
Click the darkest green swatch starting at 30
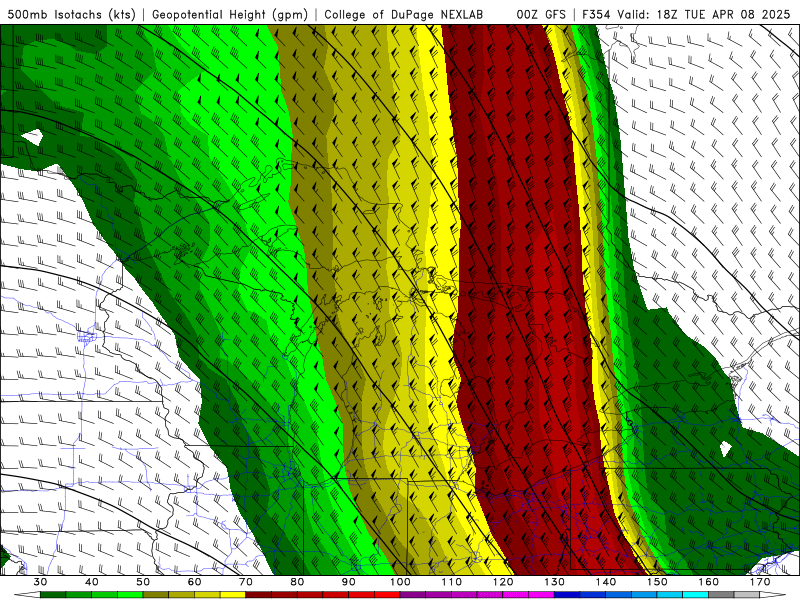click(x=53, y=595)
